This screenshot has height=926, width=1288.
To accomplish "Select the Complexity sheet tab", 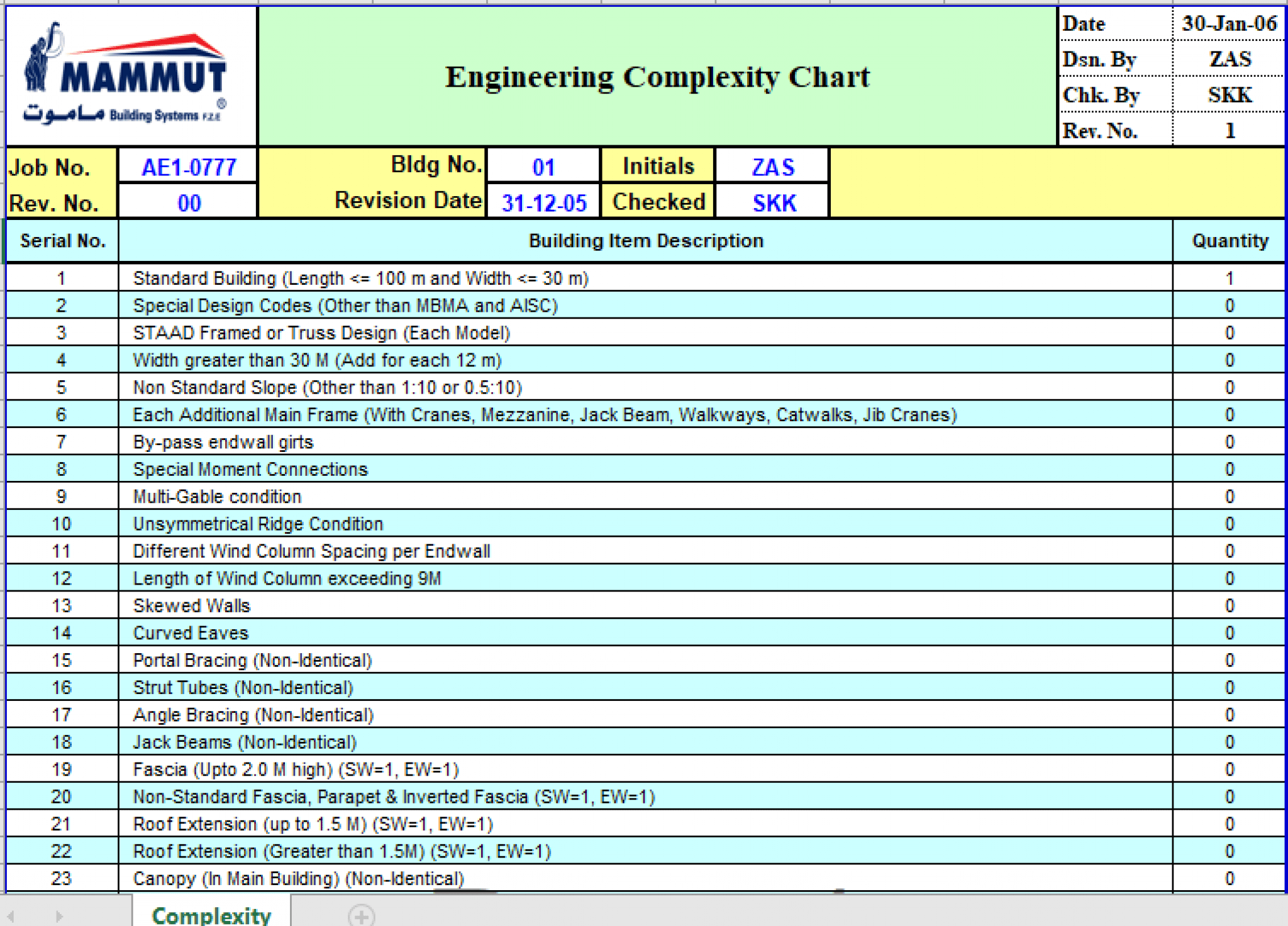I will pyautogui.click(x=211, y=915).
